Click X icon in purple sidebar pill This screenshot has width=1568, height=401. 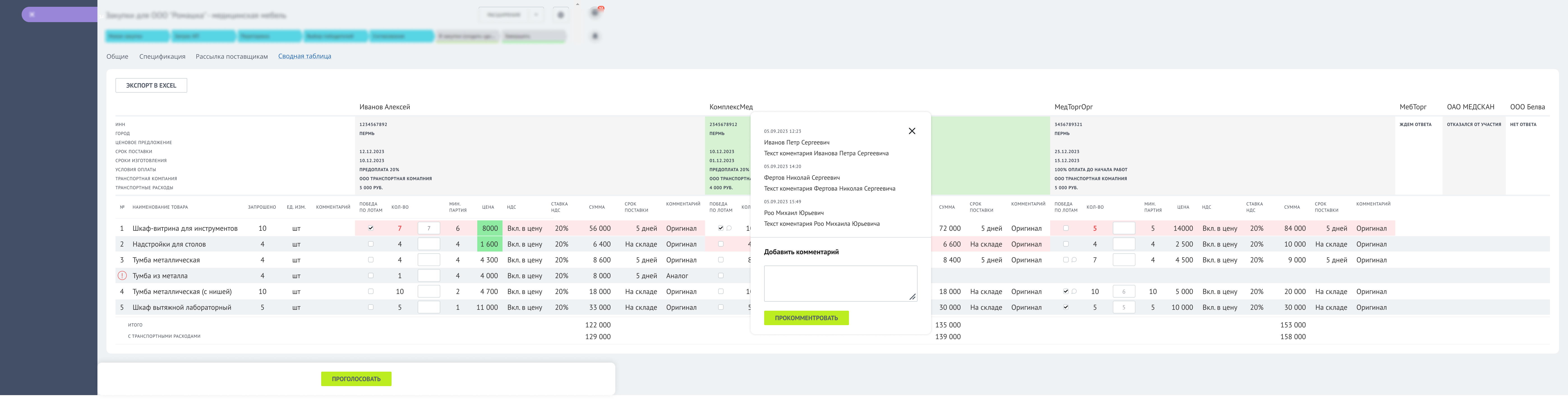[x=32, y=14]
